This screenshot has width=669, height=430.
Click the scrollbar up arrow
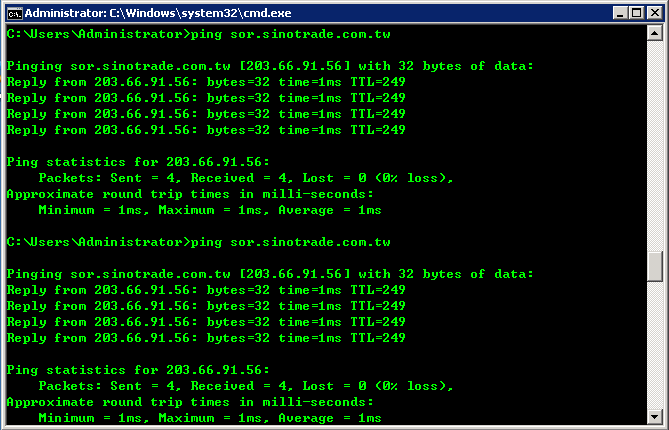point(654,33)
